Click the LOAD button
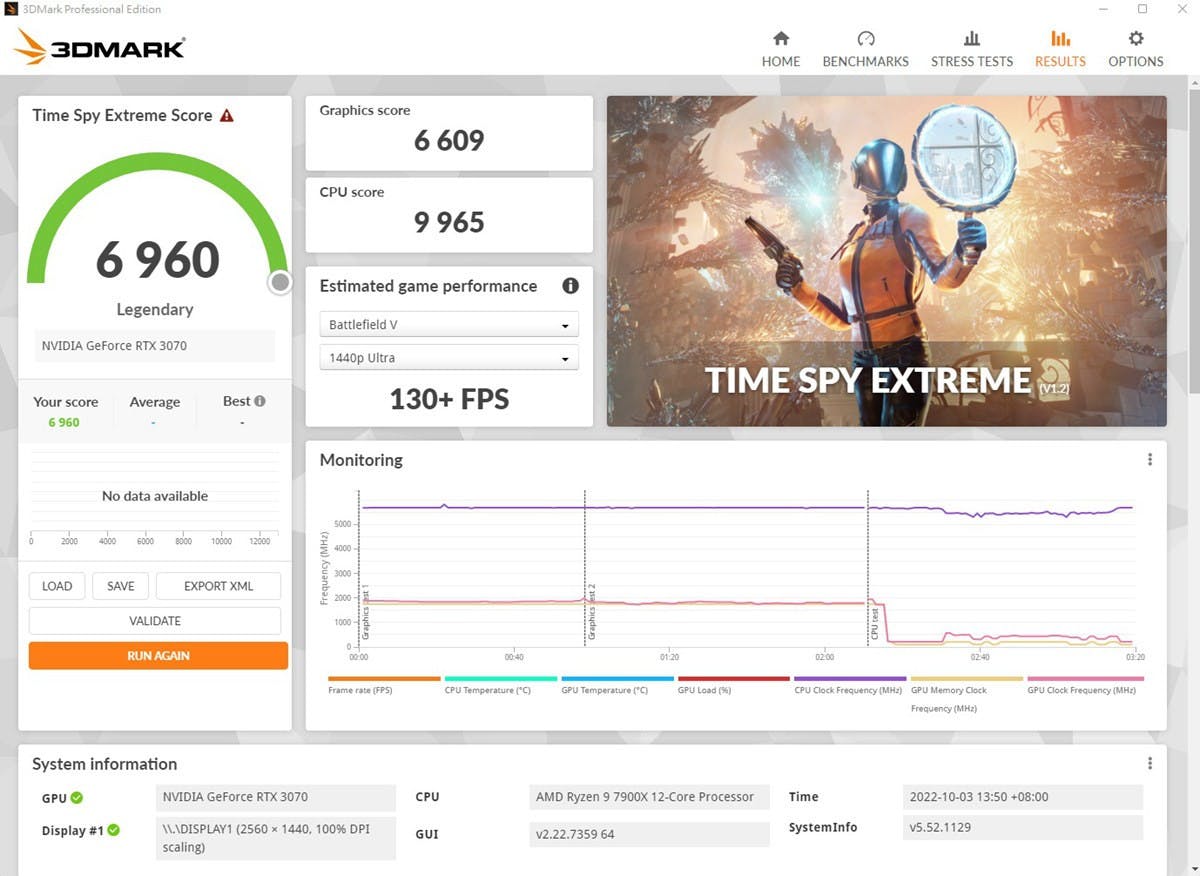The width and height of the screenshot is (1200, 876). coord(57,586)
